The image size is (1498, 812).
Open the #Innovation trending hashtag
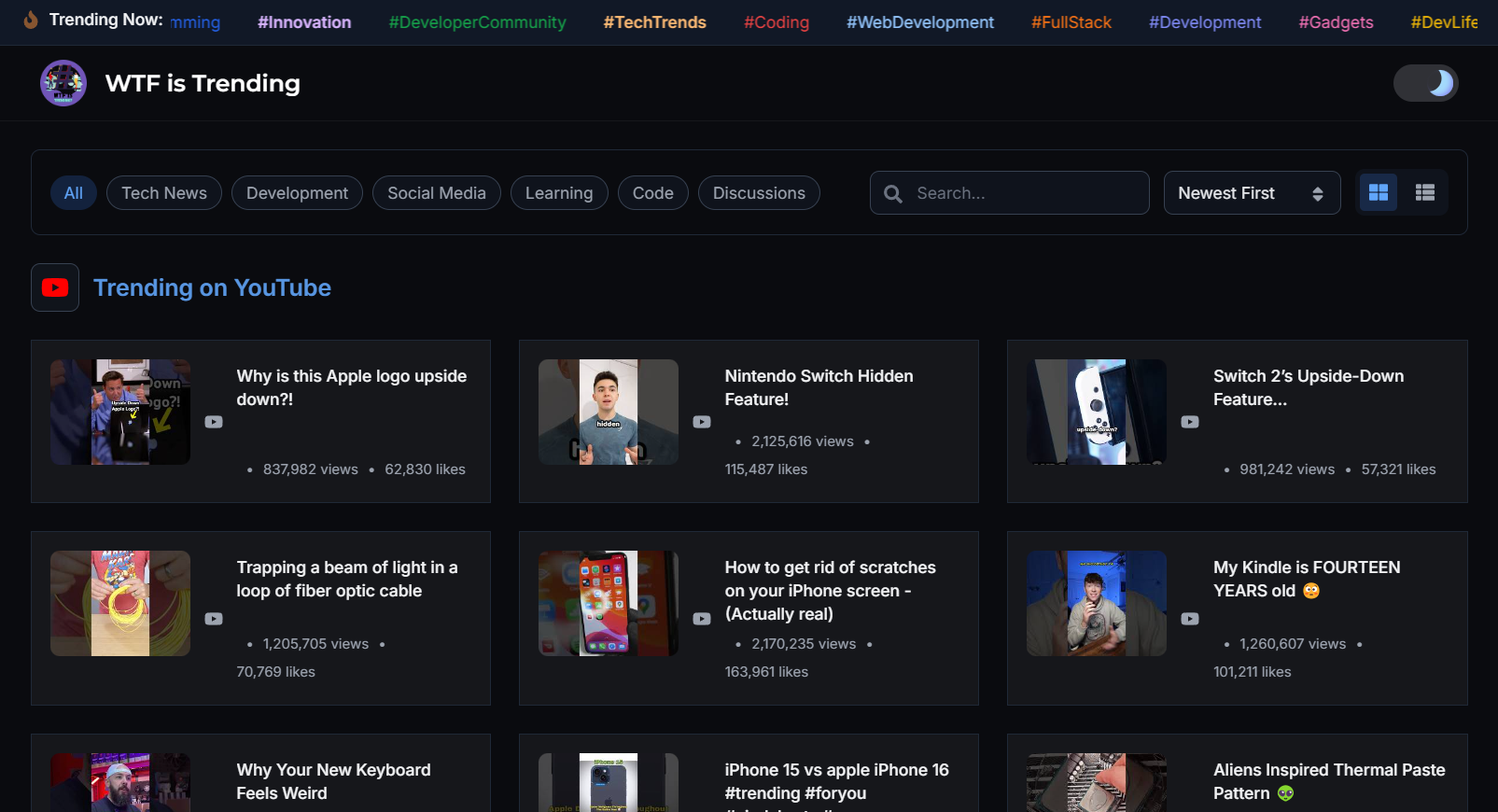click(x=304, y=22)
